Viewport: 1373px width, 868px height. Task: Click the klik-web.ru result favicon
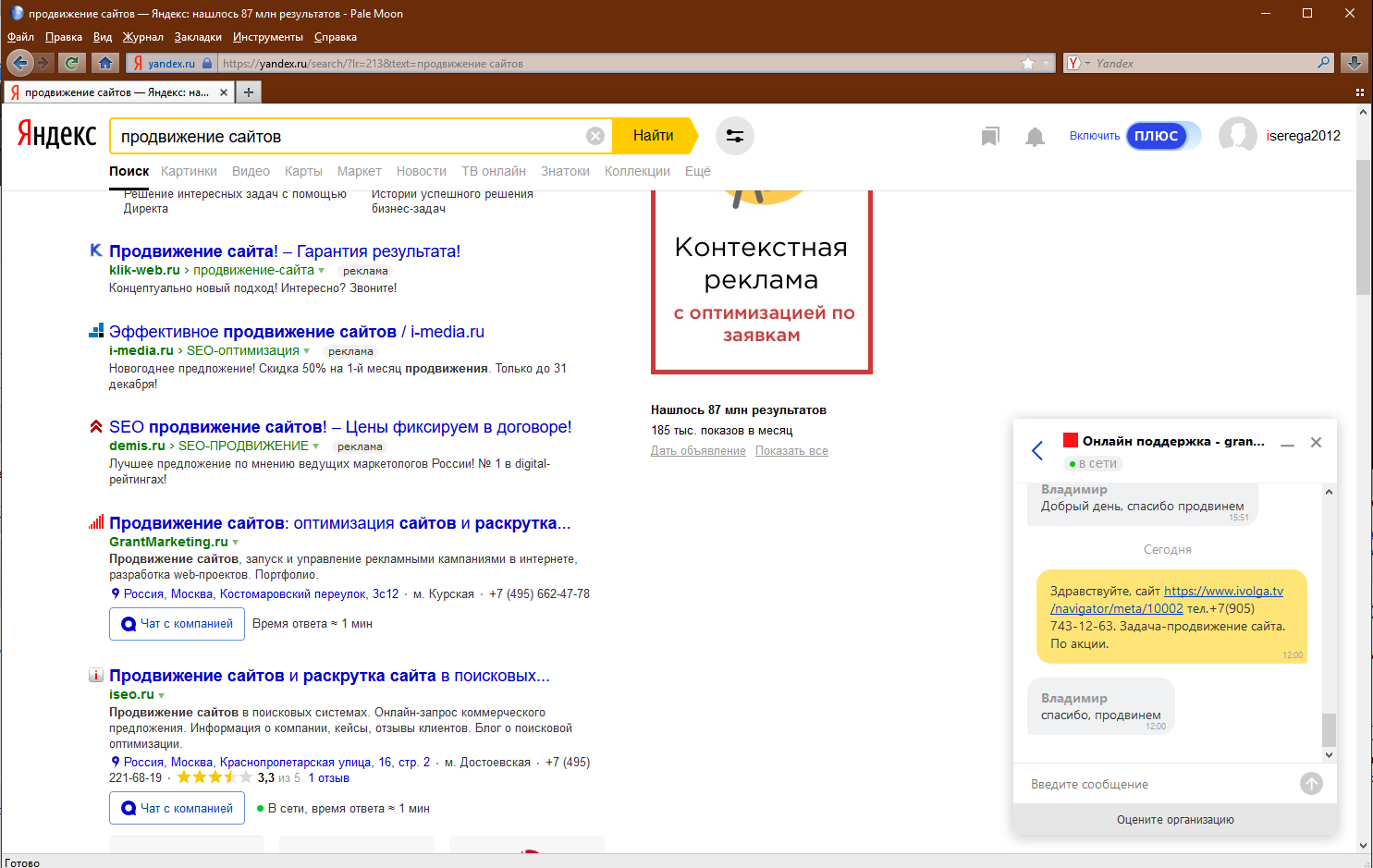pos(95,251)
